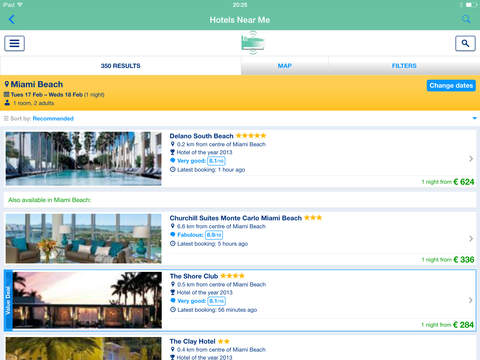480x360 pixels.
Task: Open The Shore Club details chevron
Action: (x=470, y=300)
